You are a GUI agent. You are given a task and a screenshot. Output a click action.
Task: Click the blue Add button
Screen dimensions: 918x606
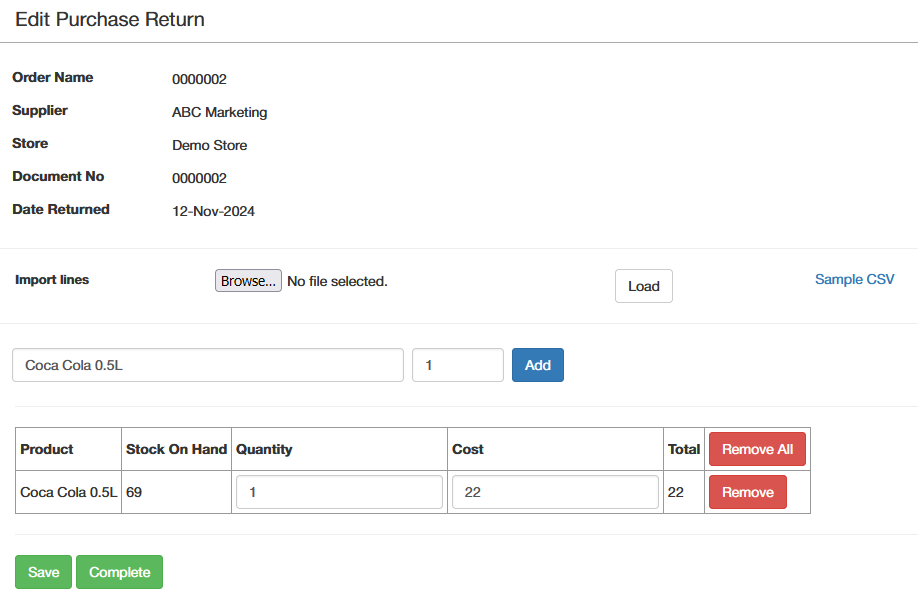pos(537,365)
